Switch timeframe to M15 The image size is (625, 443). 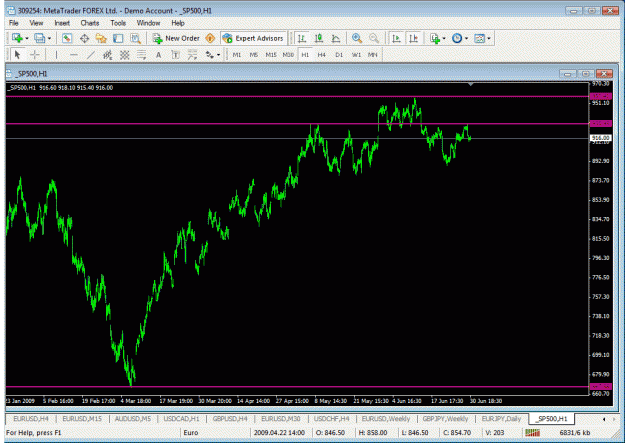[271, 55]
